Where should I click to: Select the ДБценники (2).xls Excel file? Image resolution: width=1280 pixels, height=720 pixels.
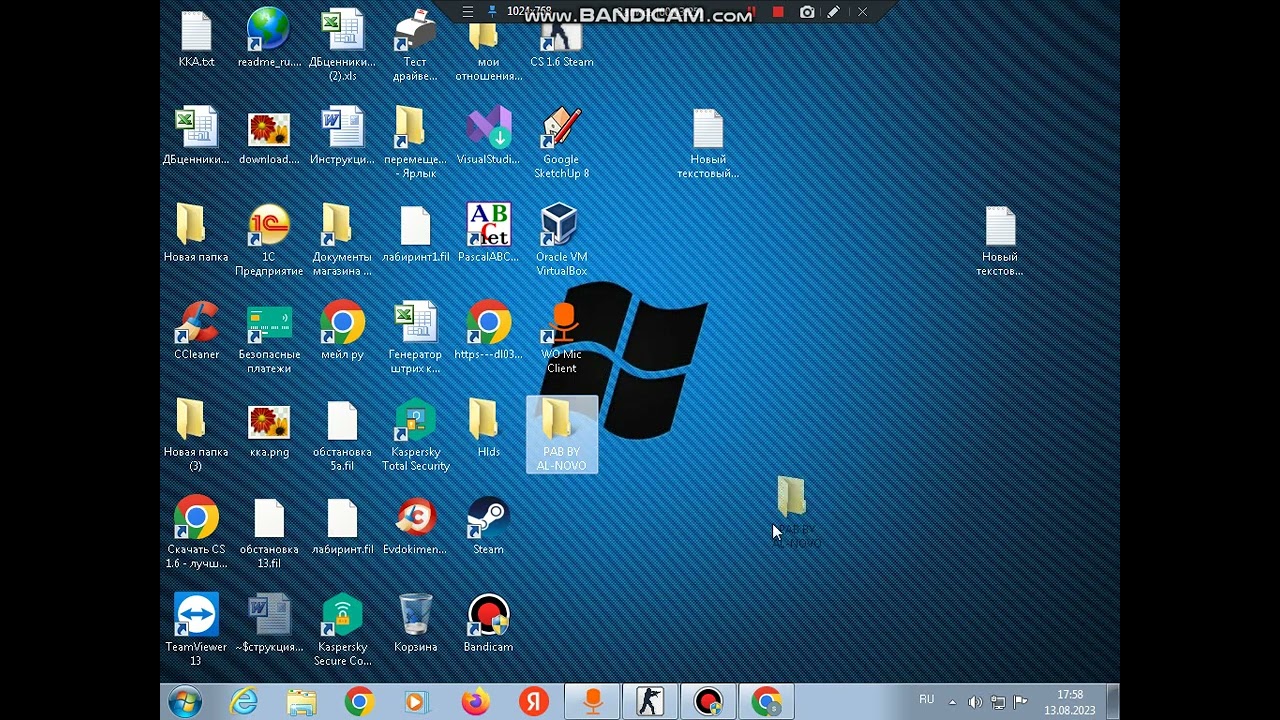pos(342,46)
